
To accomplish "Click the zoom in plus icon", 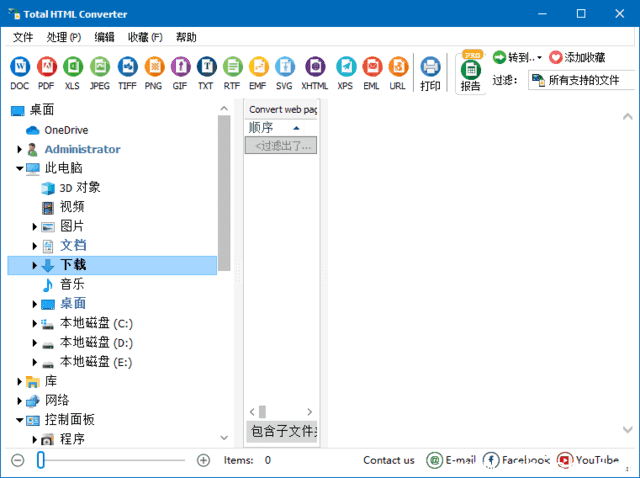I will [203, 460].
